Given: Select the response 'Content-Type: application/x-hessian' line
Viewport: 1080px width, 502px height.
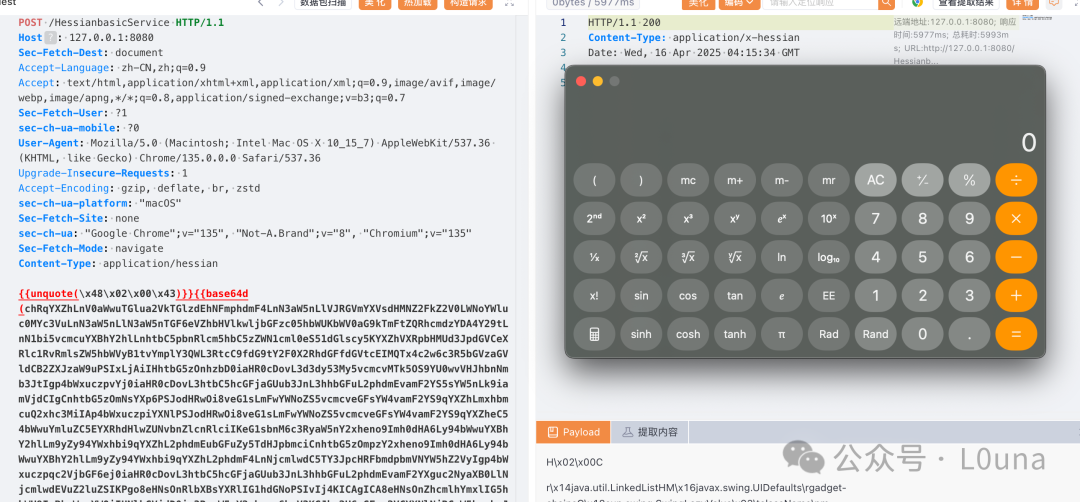Looking at the screenshot, I should tap(694, 37).
